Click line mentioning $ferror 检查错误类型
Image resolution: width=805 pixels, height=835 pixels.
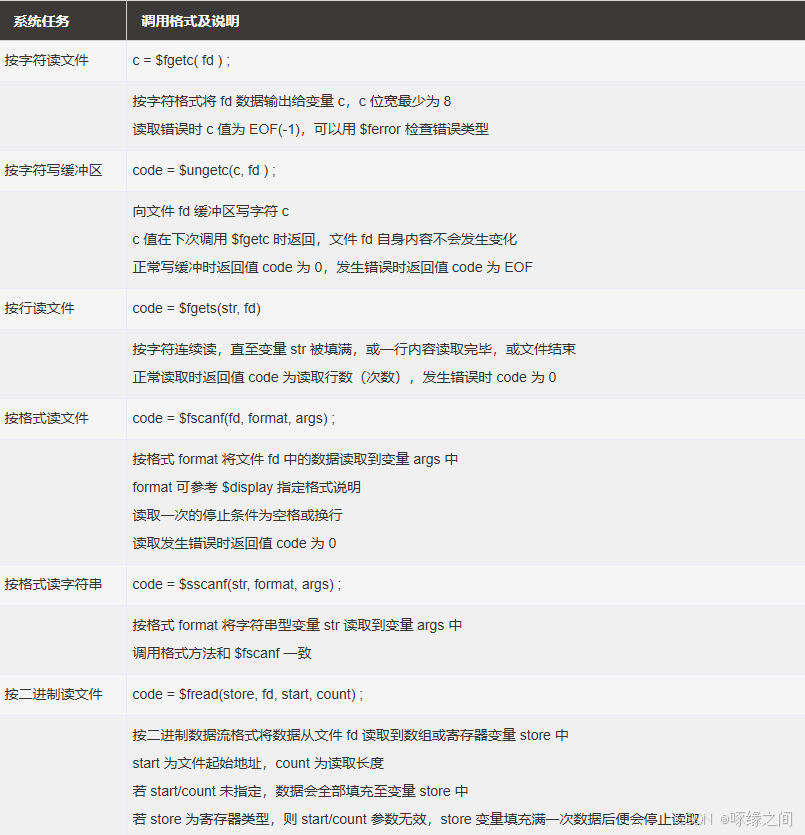pyautogui.click(x=310, y=129)
